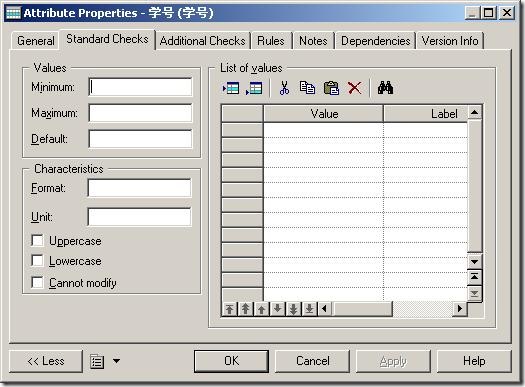
Task: Click the Insert a Row icon
Action: coord(231,88)
